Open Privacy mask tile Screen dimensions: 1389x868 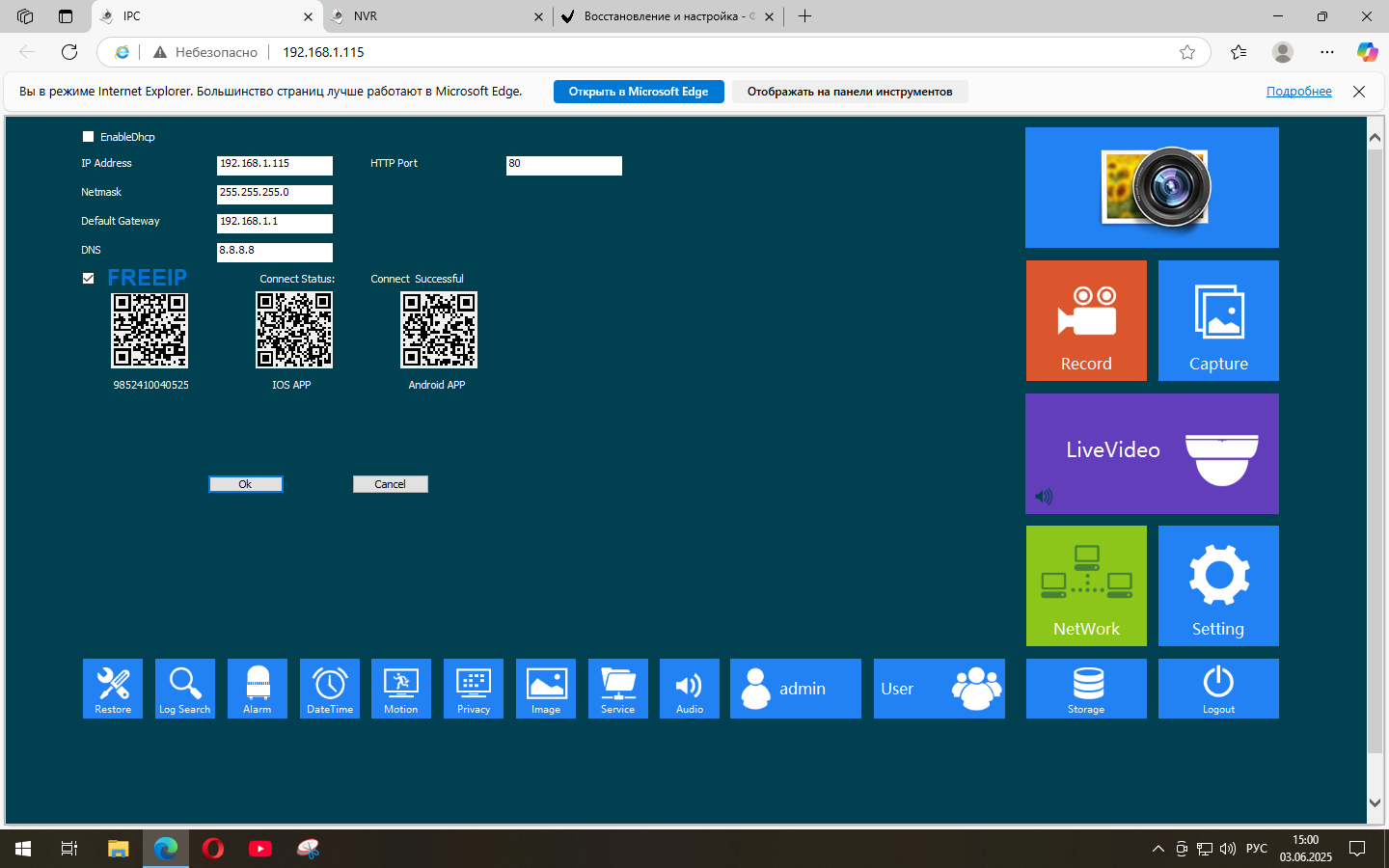pos(473,688)
